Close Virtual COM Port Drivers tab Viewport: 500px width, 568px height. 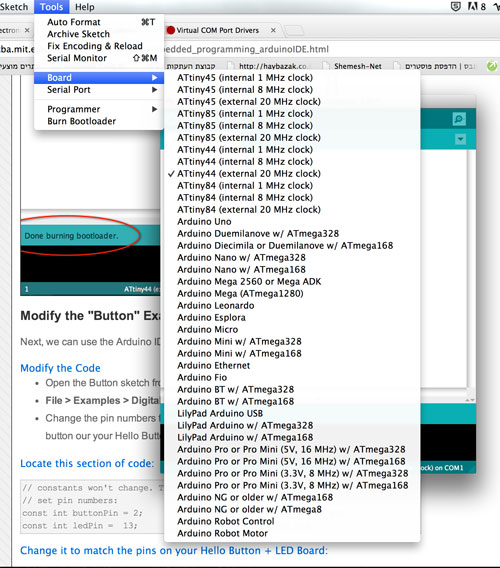(x=273, y=30)
